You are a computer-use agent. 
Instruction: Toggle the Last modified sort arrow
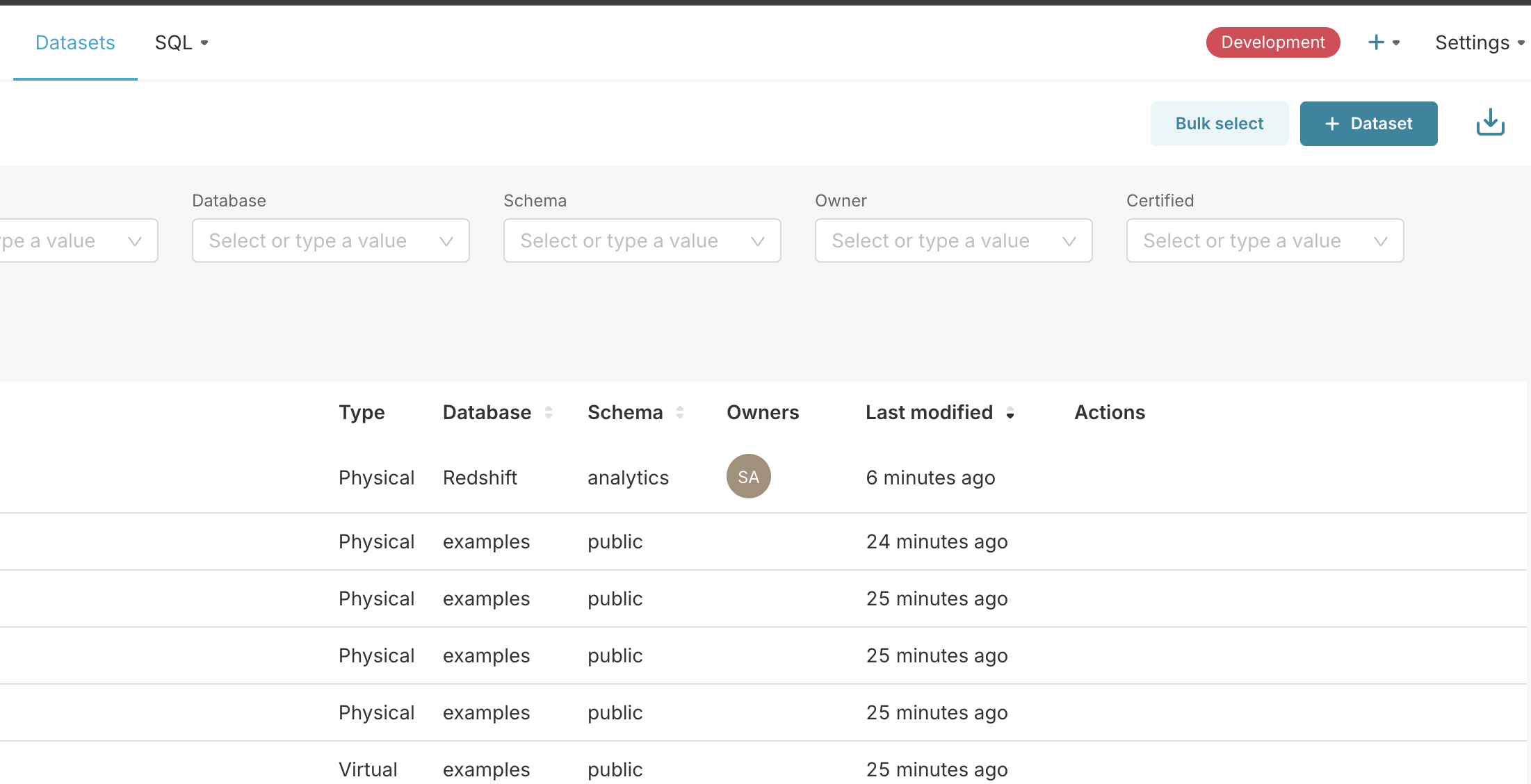point(1010,413)
